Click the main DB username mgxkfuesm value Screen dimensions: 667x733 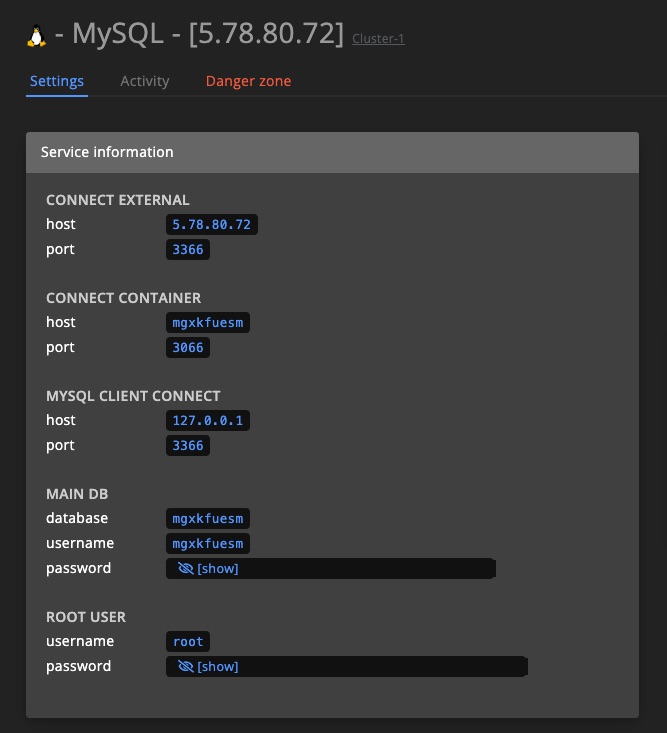coord(208,544)
